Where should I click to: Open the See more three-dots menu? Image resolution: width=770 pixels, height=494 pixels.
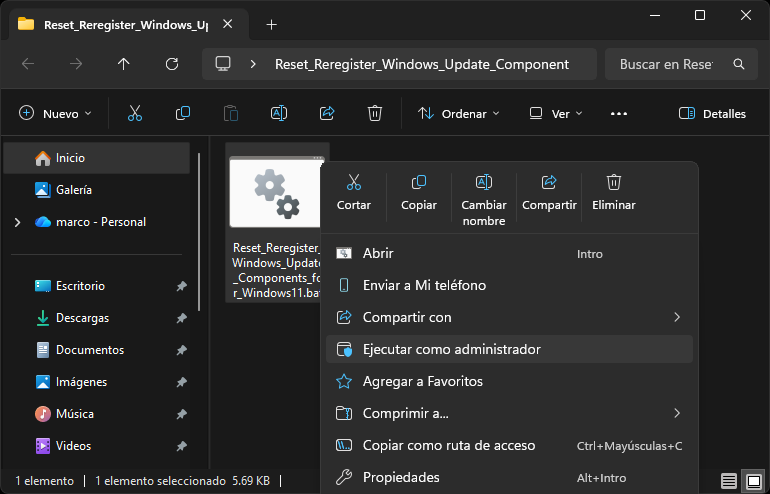point(619,113)
